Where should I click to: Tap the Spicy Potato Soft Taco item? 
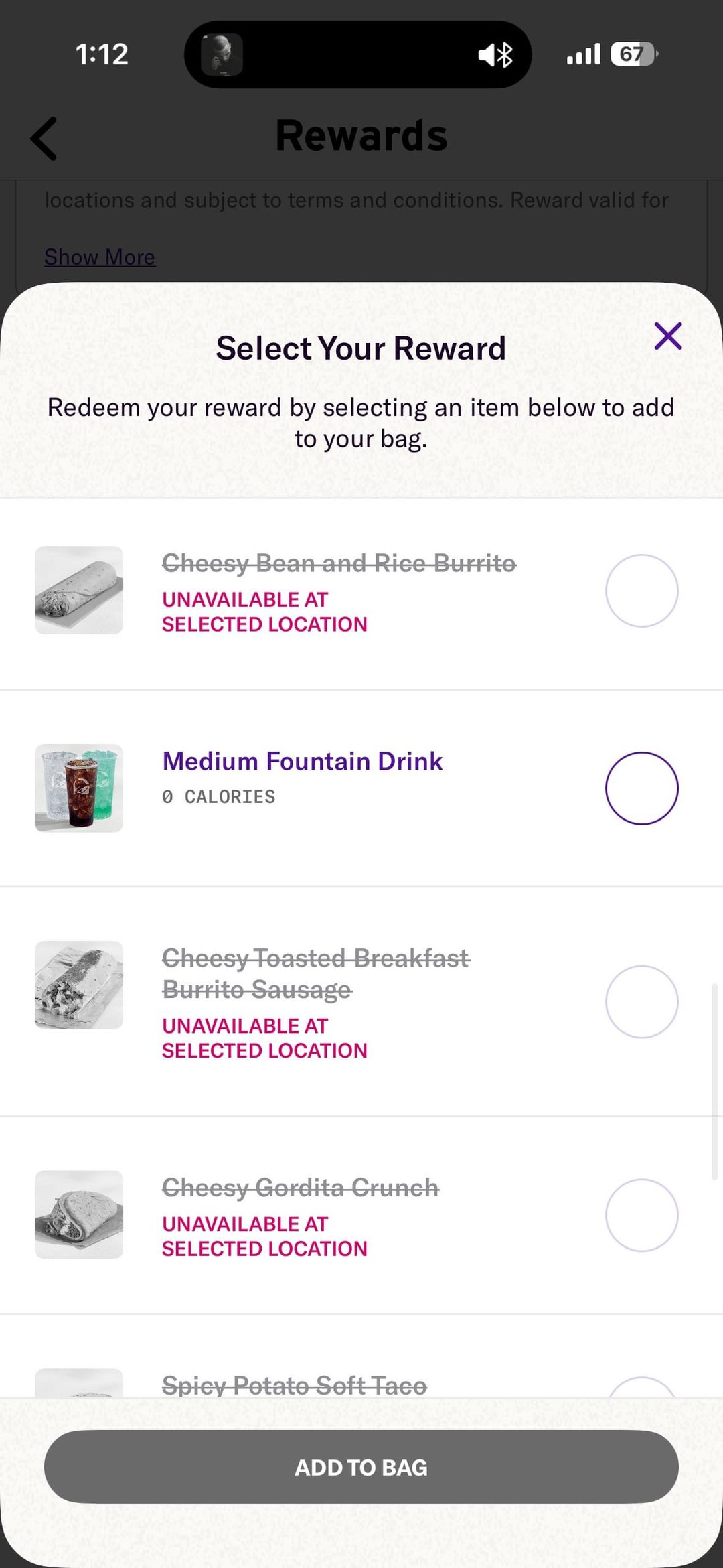pyautogui.click(x=294, y=1385)
